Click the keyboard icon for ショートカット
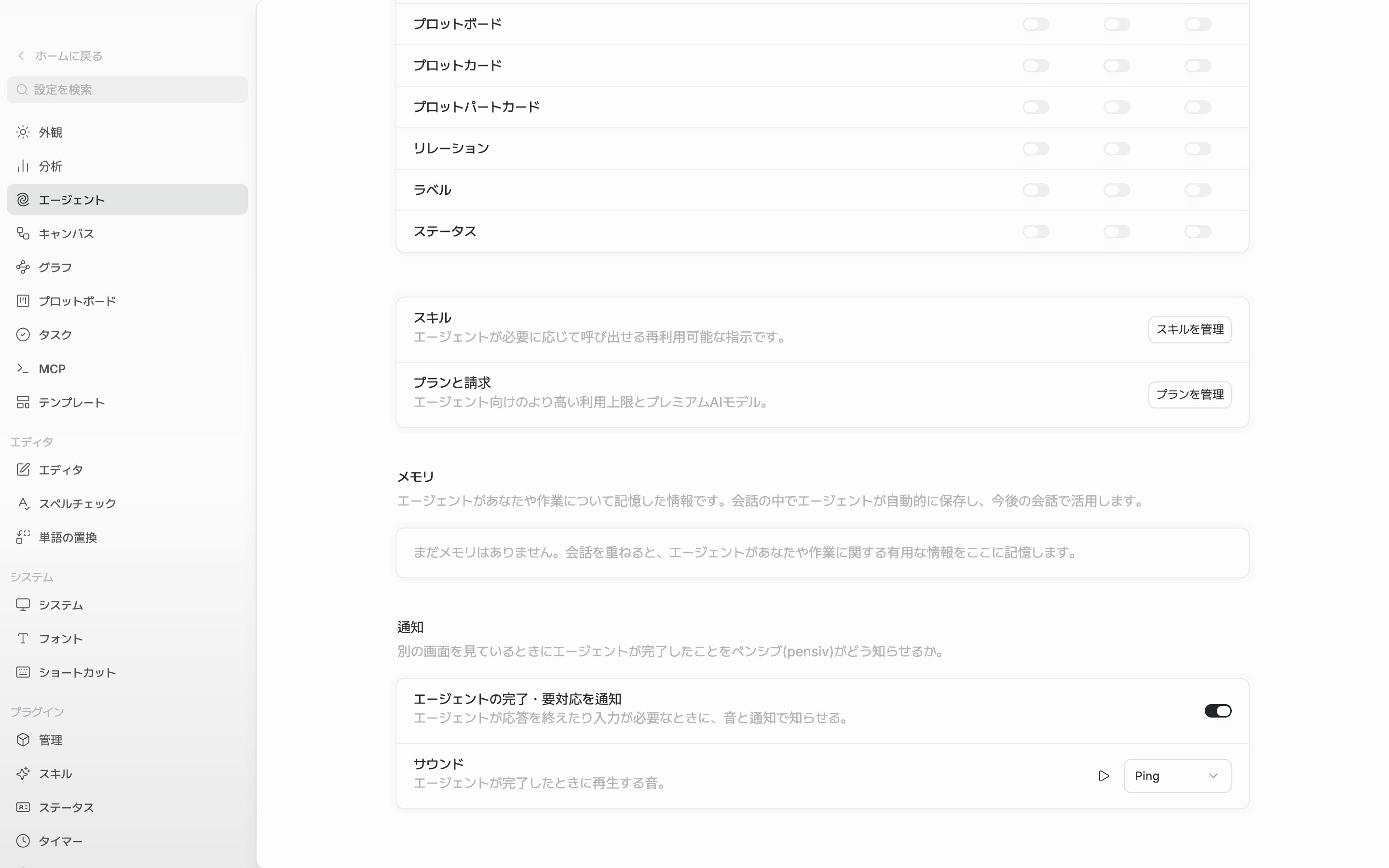1389x868 pixels. coord(23,672)
